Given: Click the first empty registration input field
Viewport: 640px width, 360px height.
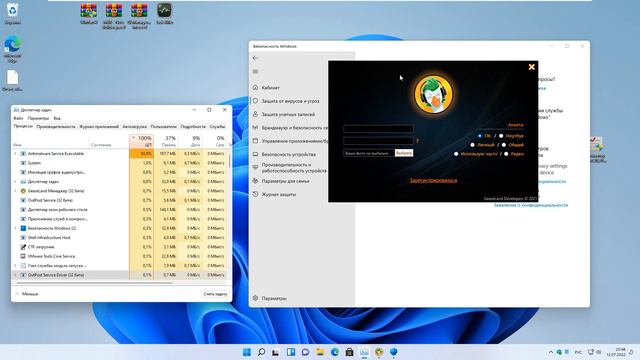Looking at the screenshot, I should point(378,129).
